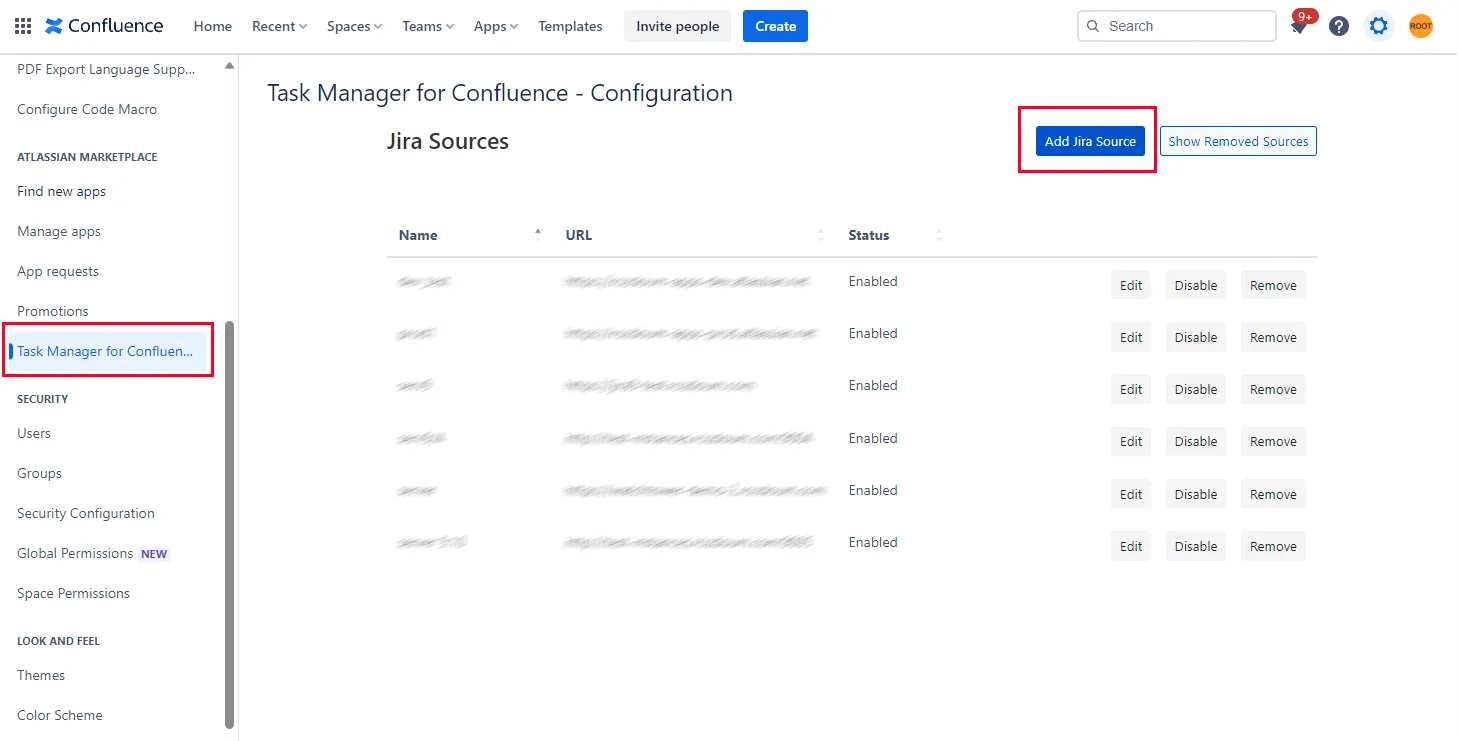Click the Add Jira Source button
The width and height of the screenshot is (1458, 741).
point(1090,141)
